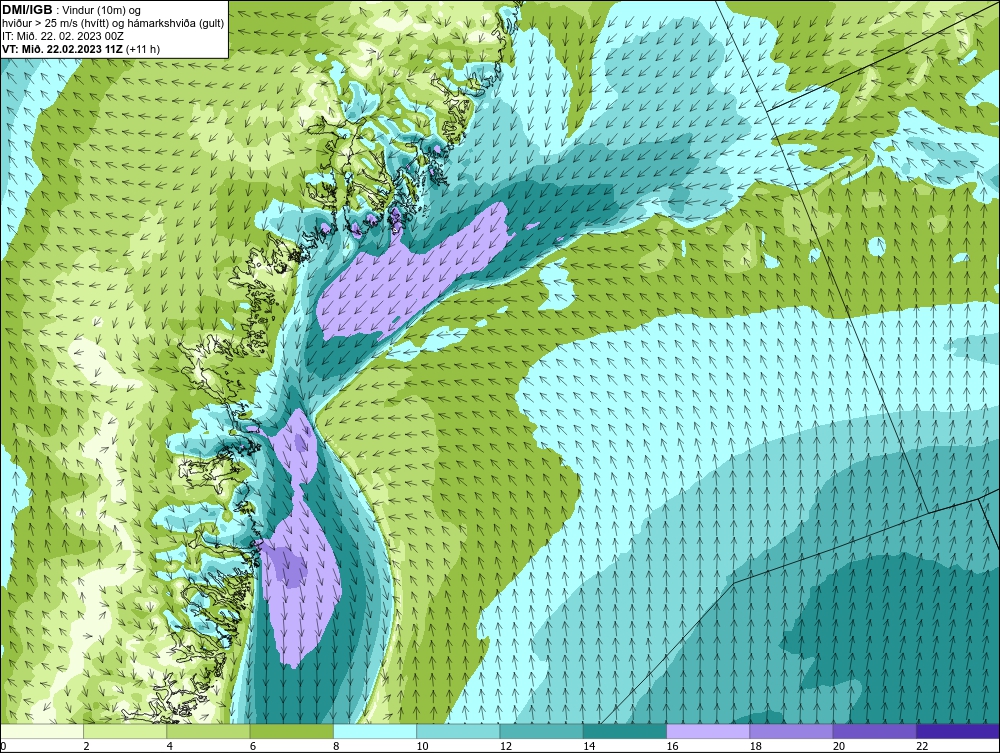Click the legend swatch between 20 and 22

(x=874, y=731)
